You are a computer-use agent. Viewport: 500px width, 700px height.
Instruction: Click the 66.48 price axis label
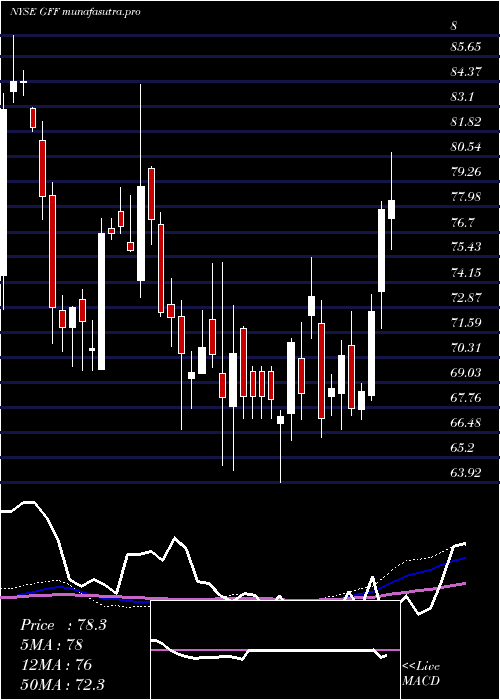pyautogui.click(x=466, y=422)
